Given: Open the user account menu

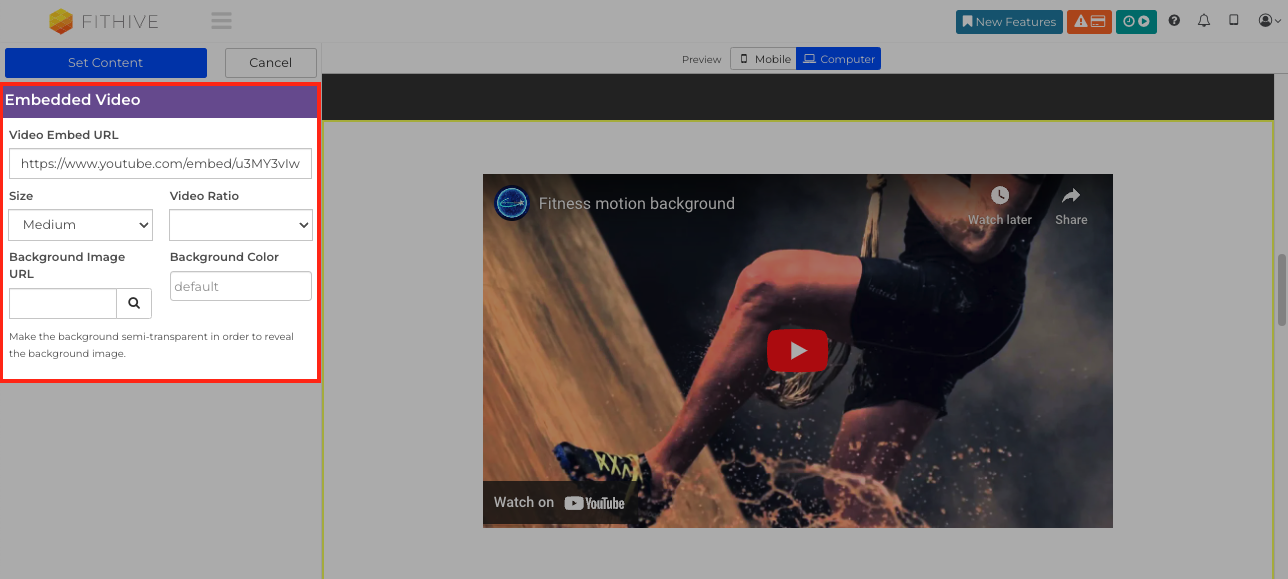Looking at the screenshot, I should pos(1270,21).
